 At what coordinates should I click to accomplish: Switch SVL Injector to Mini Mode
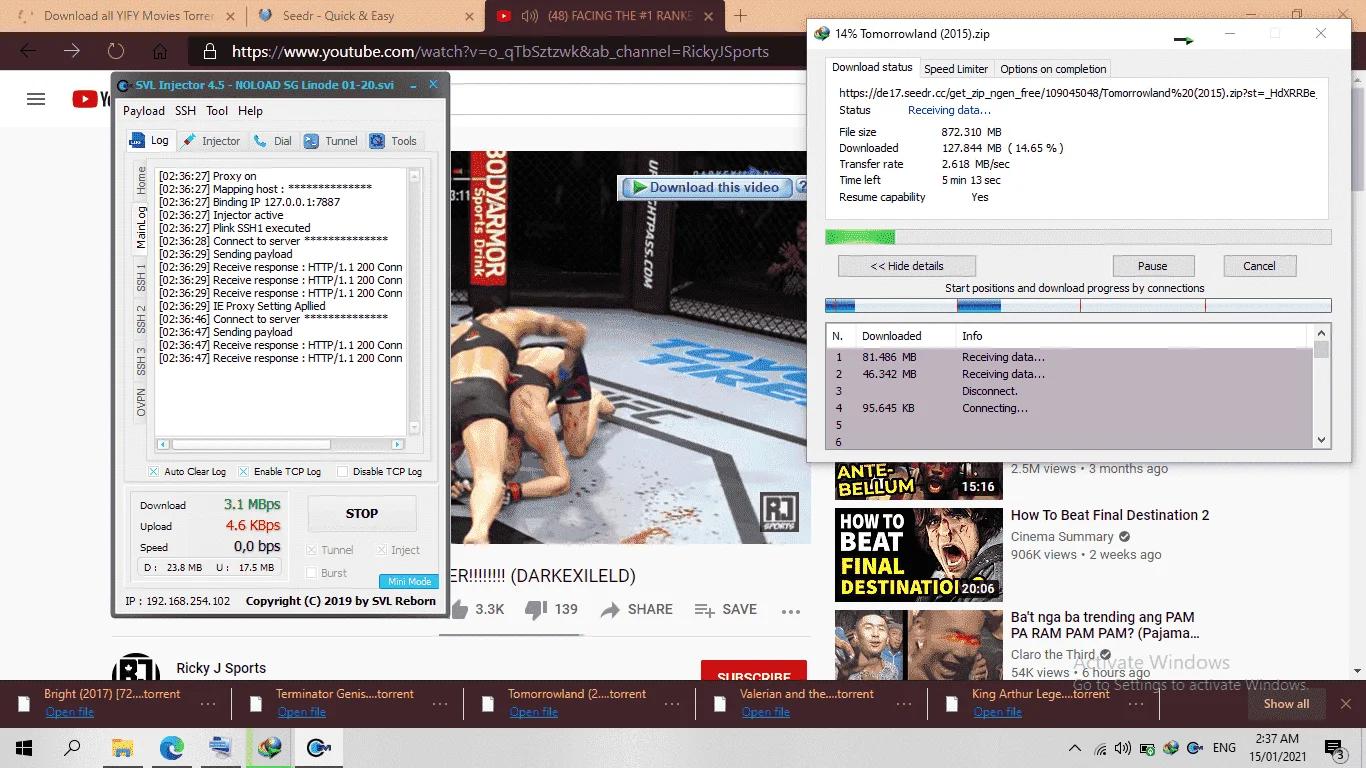[409, 582]
